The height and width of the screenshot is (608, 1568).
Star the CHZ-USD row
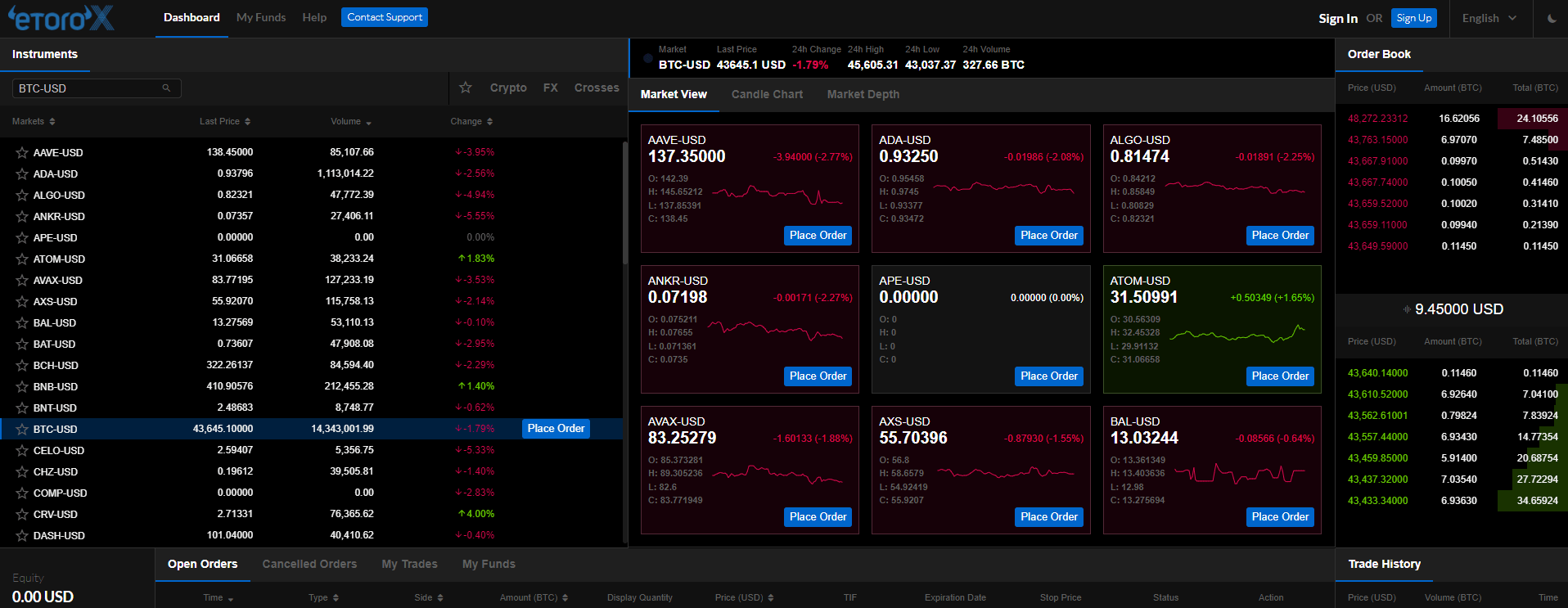[x=22, y=471]
